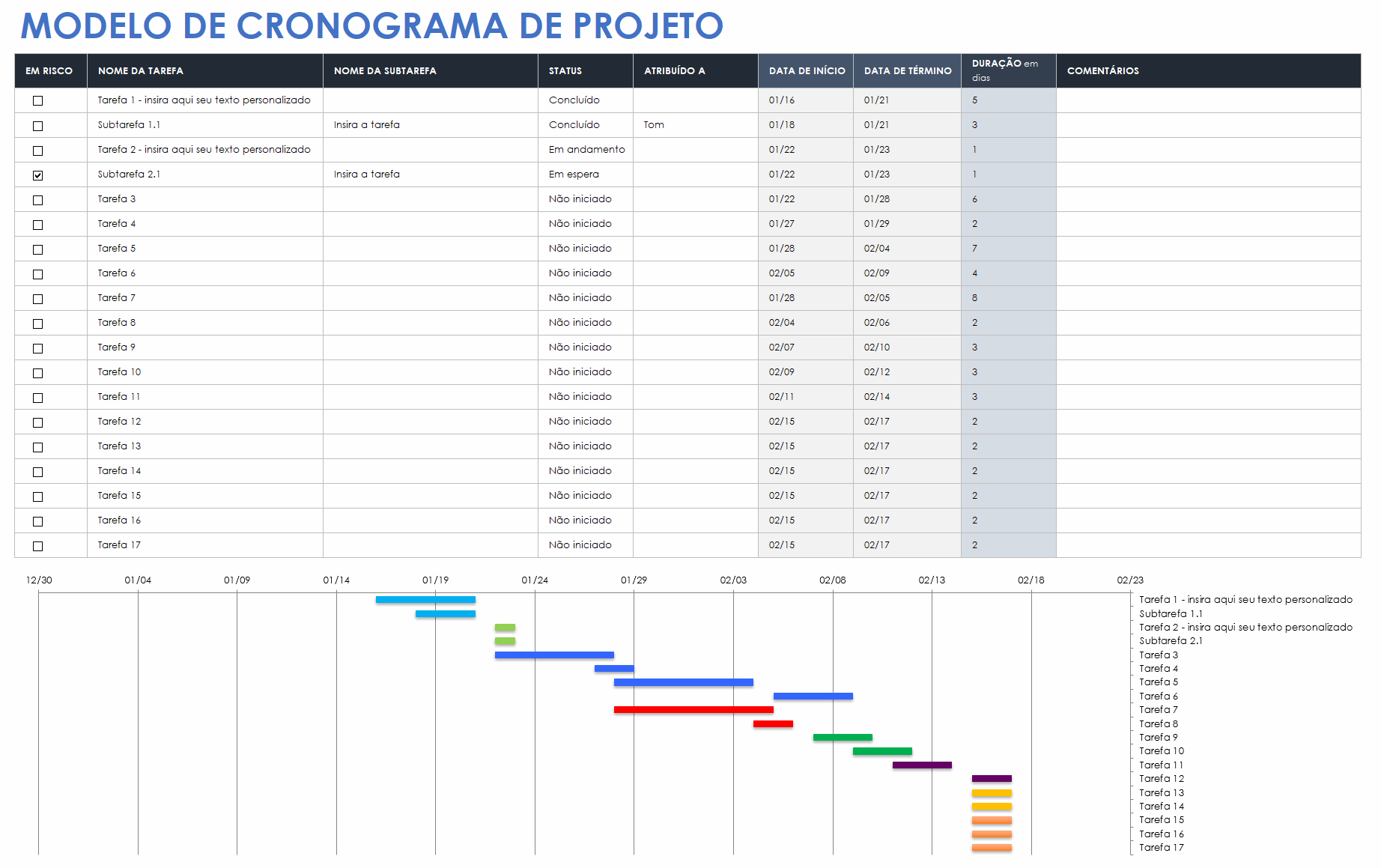Viewport: 1381px width, 868px height.
Task: Toggle the risk checkbox for Tarefa 6
Action: point(38,274)
